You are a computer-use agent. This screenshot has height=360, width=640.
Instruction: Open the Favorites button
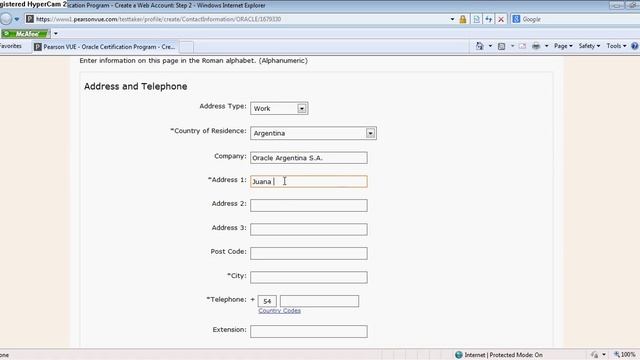pos(11,46)
